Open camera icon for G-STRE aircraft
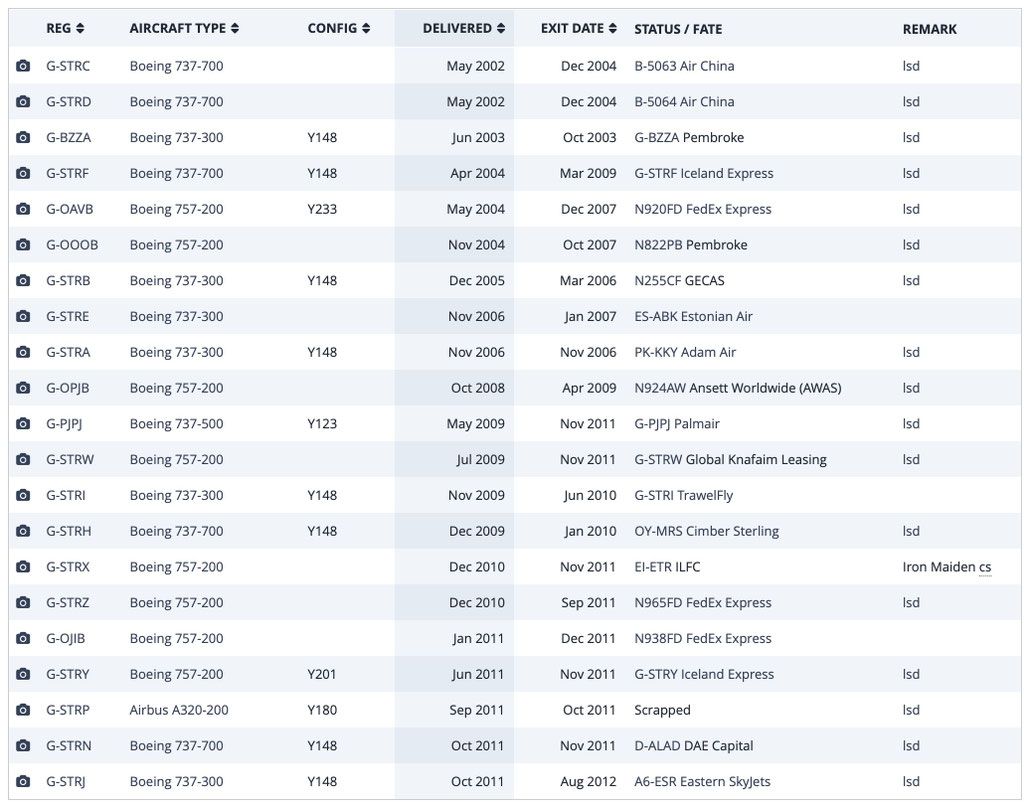Image resolution: width=1030 pixels, height=808 pixels. [23, 316]
